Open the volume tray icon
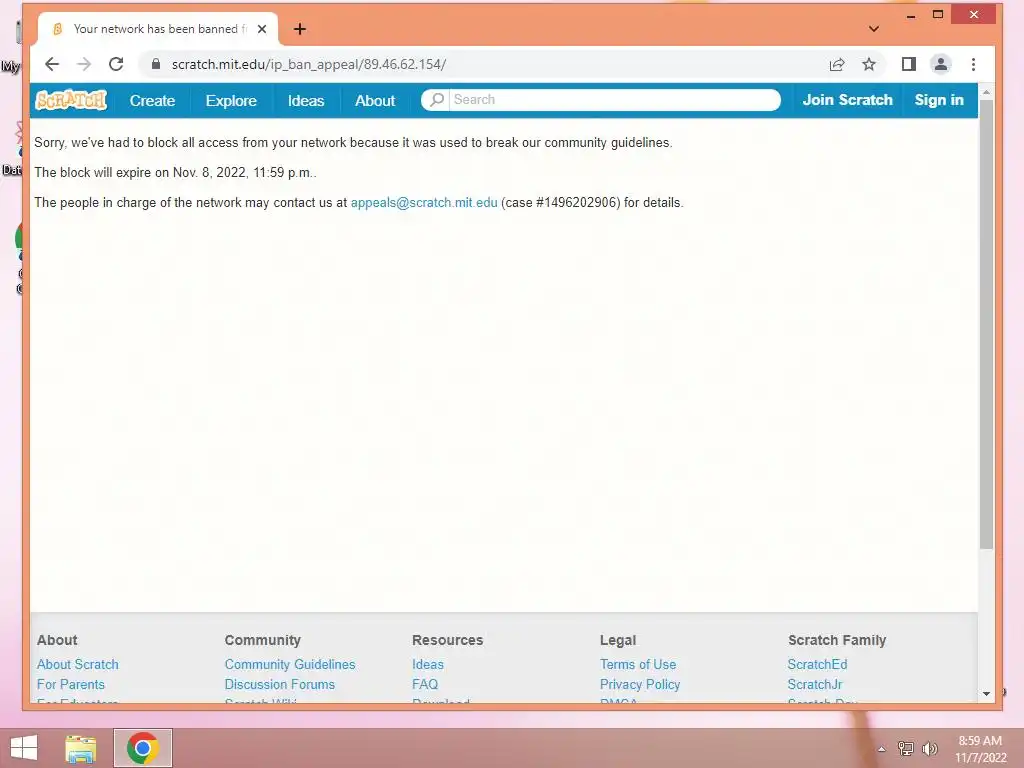Image resolution: width=1024 pixels, height=768 pixels. coord(929,748)
